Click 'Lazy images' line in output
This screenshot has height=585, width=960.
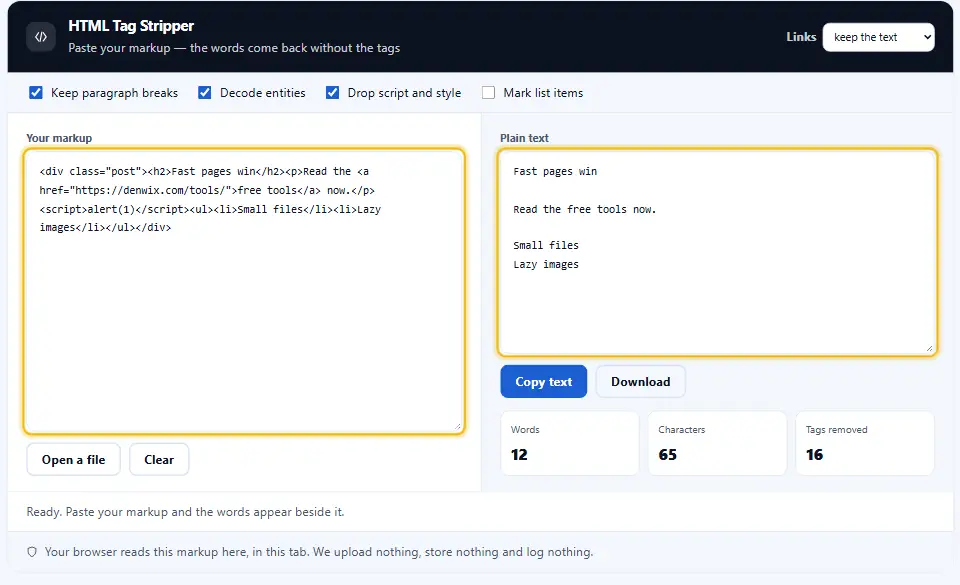click(546, 264)
